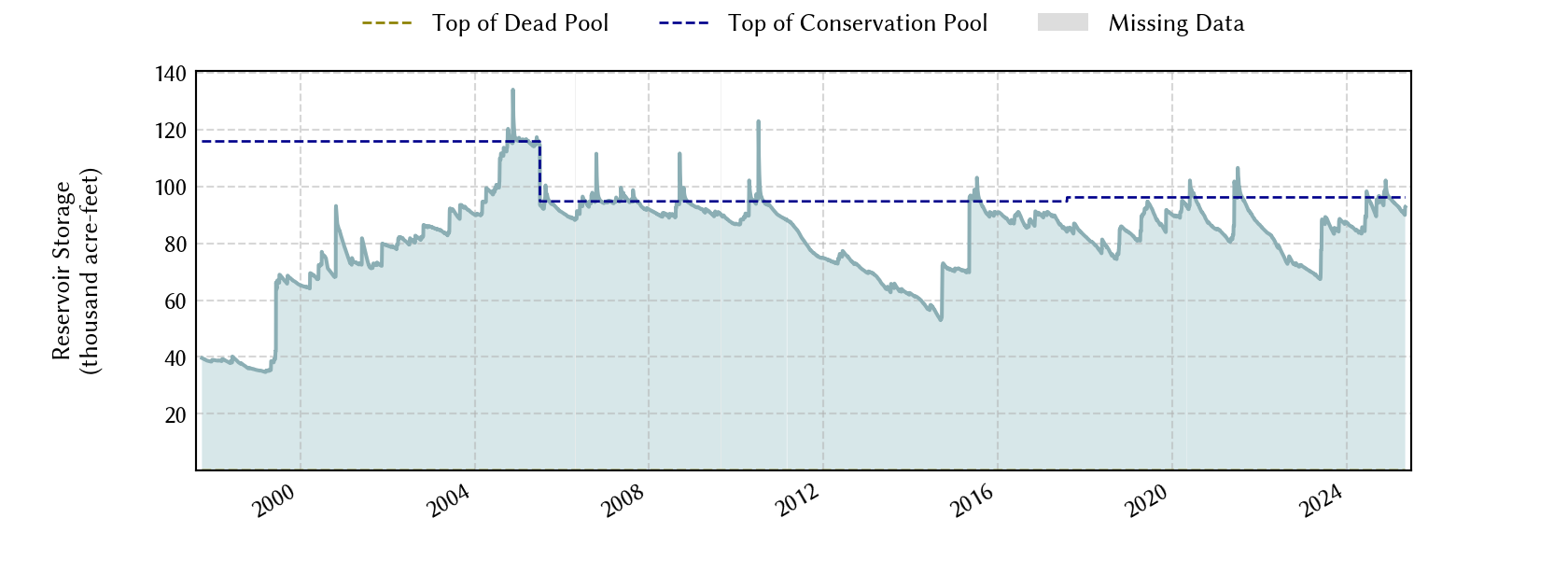Click the 20 y-axis tick label
1568x588 pixels.
(175, 415)
